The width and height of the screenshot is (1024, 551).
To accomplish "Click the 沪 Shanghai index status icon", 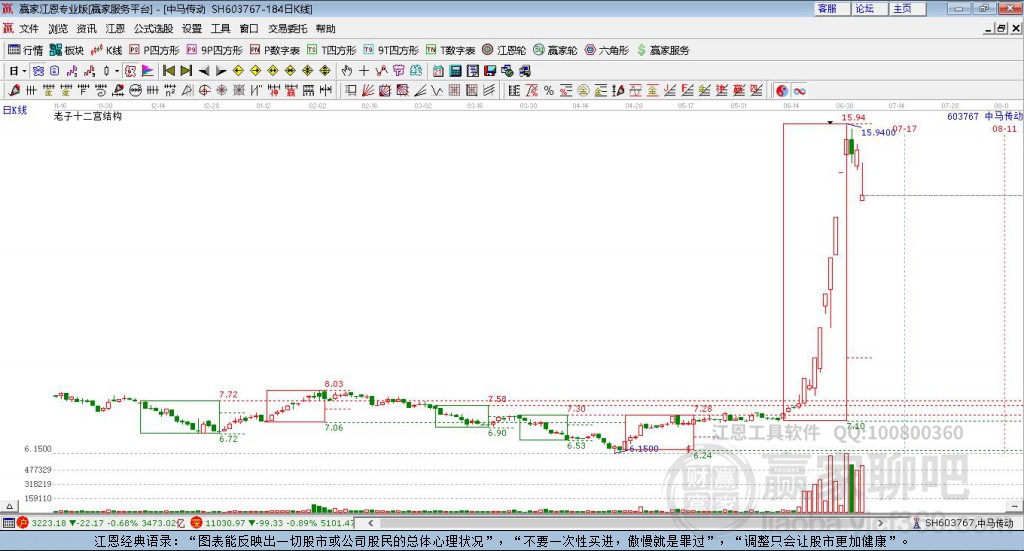I will [23, 523].
